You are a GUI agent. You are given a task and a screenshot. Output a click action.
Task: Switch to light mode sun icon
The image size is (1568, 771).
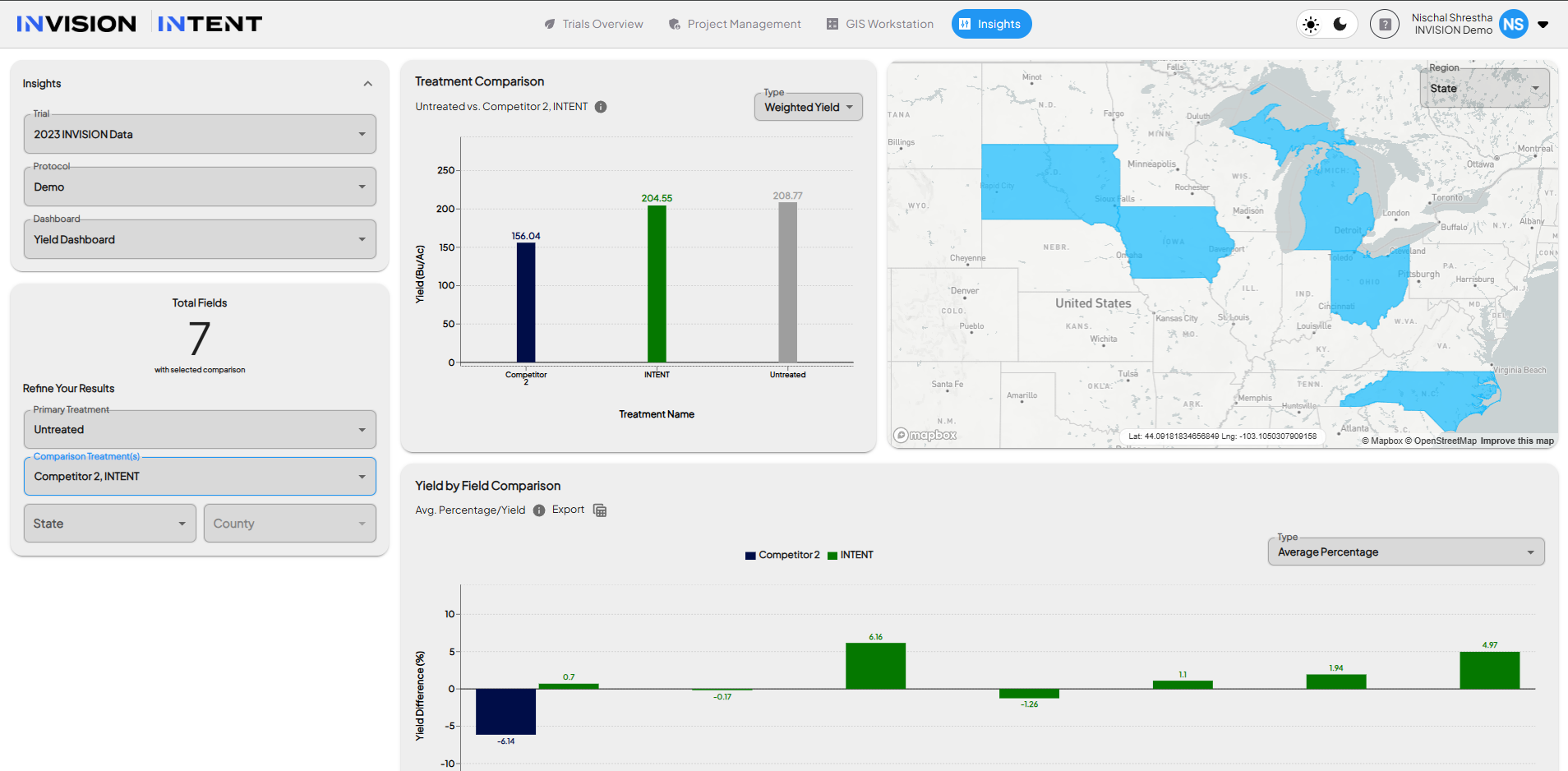1311,25
